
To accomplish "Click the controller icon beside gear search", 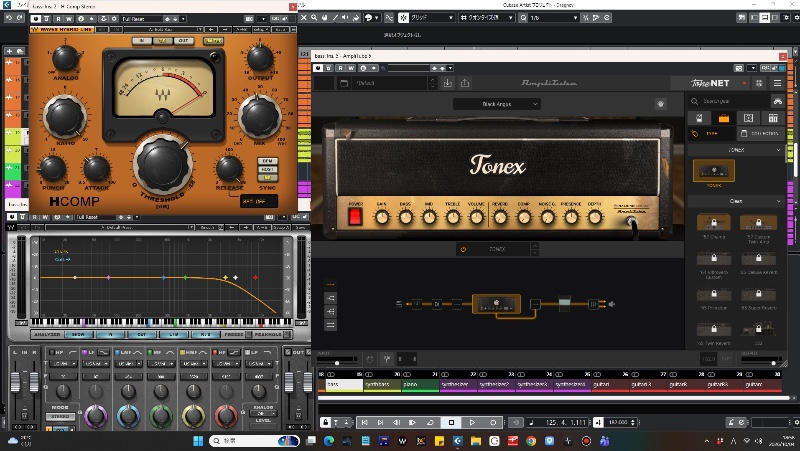I will [x=778, y=101].
